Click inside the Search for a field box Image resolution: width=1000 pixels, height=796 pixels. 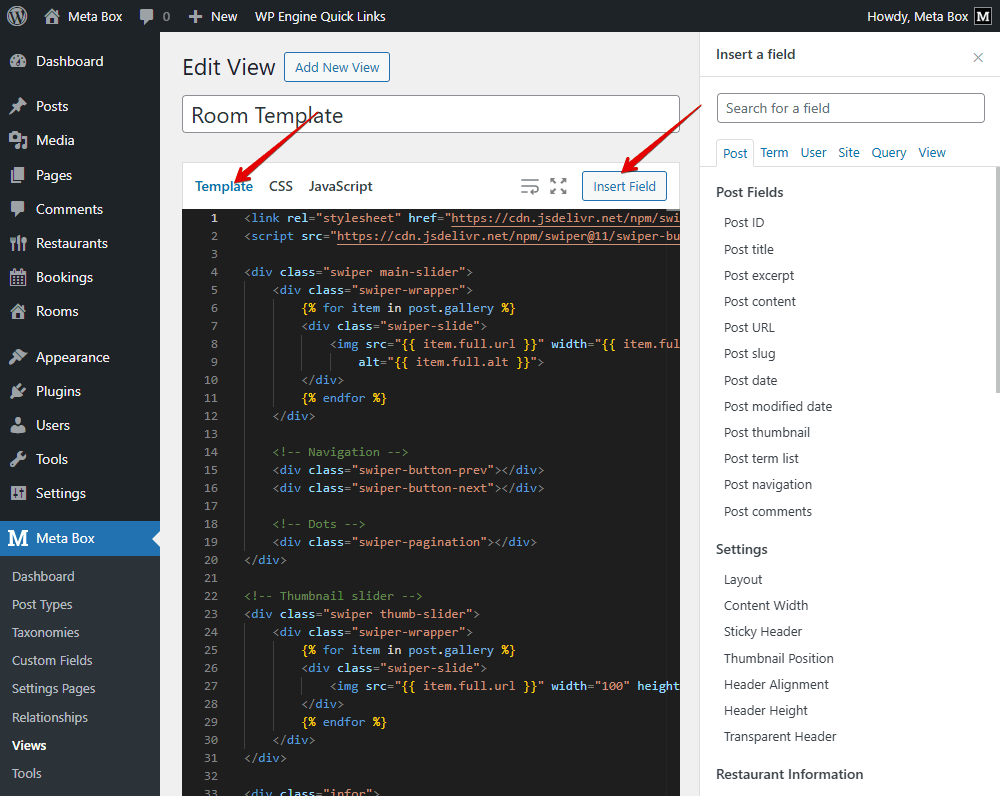click(x=850, y=107)
